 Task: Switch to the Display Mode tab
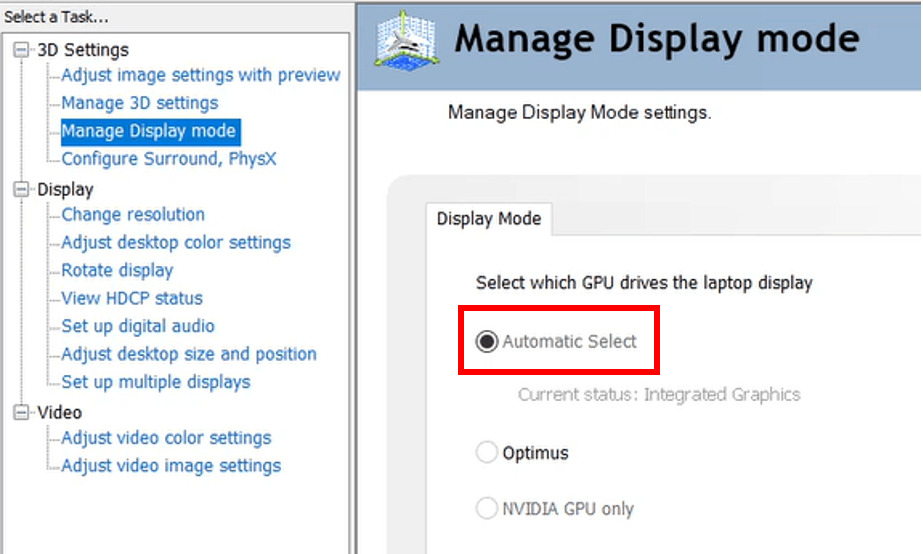489,219
